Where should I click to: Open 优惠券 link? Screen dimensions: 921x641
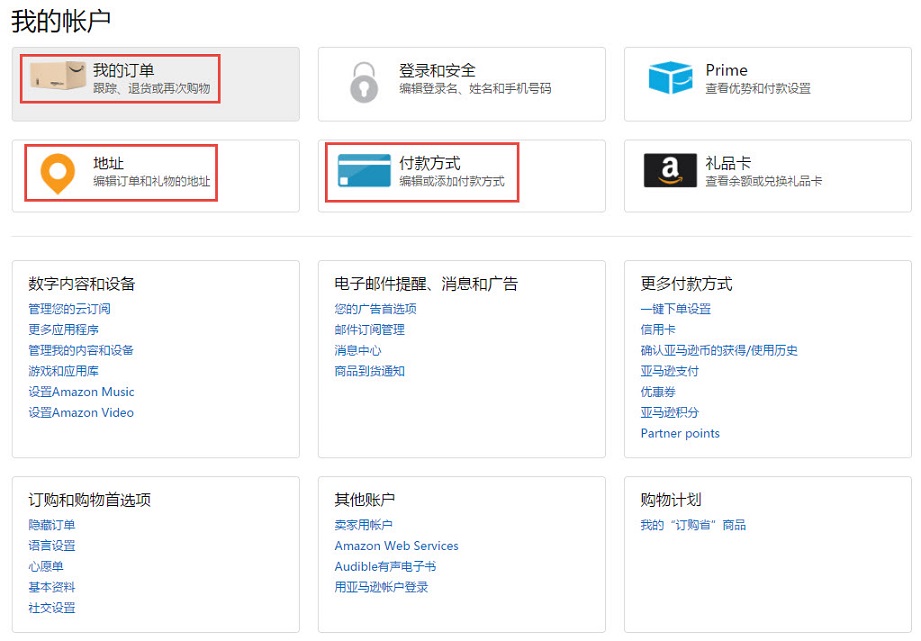pos(658,392)
